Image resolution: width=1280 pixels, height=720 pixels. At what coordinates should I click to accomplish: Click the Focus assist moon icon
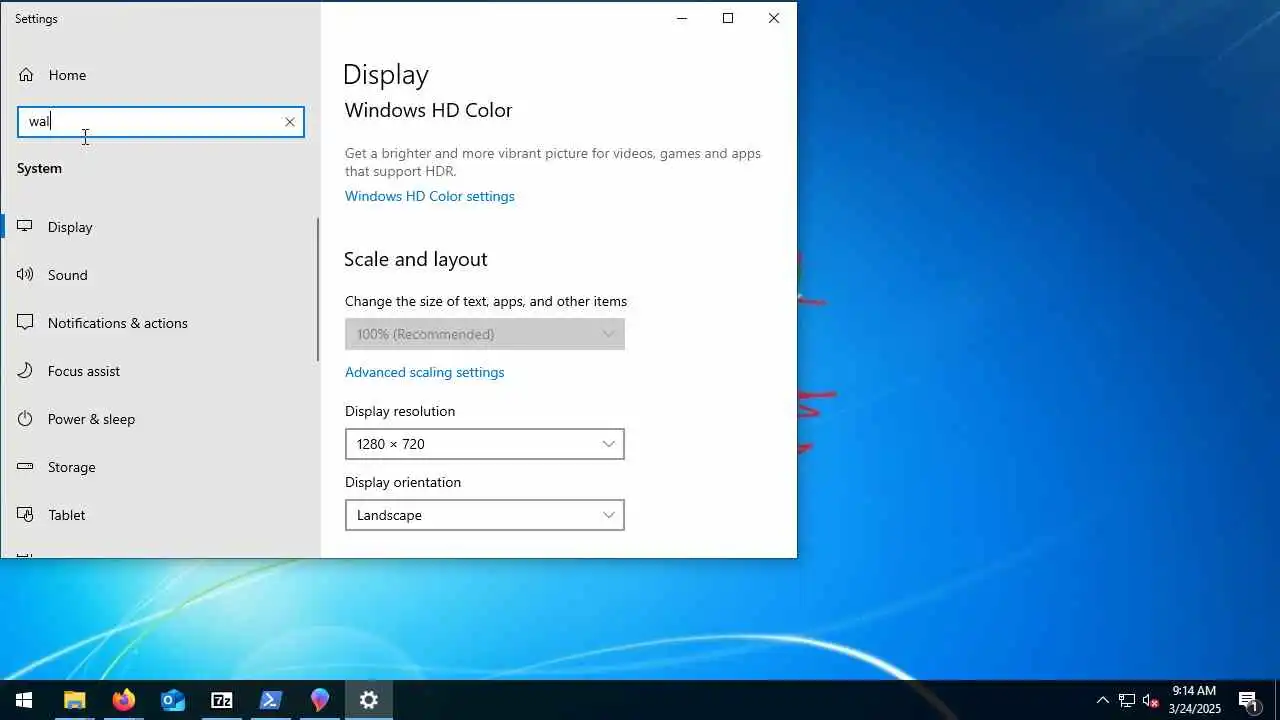click(25, 371)
